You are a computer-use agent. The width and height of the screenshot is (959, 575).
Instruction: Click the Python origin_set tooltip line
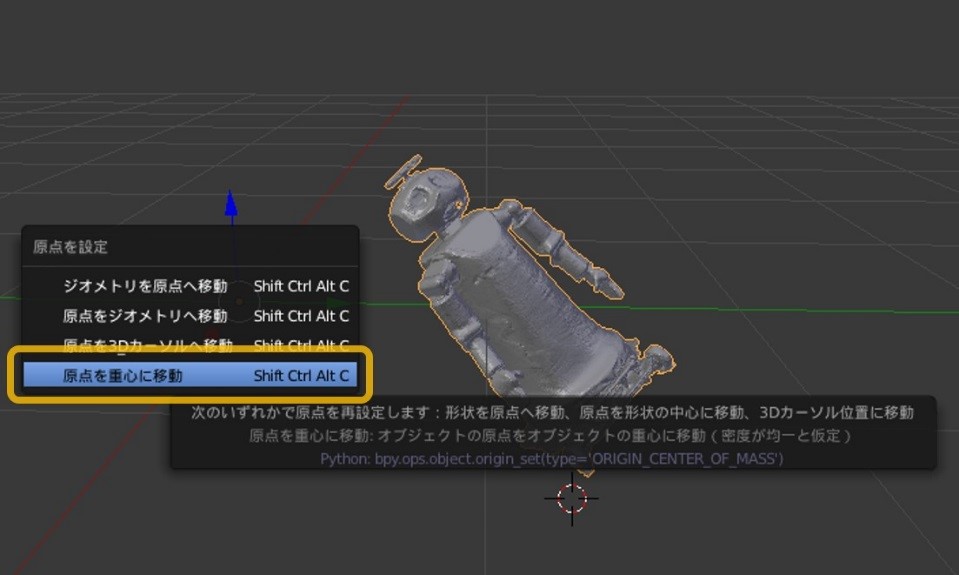pos(552,458)
